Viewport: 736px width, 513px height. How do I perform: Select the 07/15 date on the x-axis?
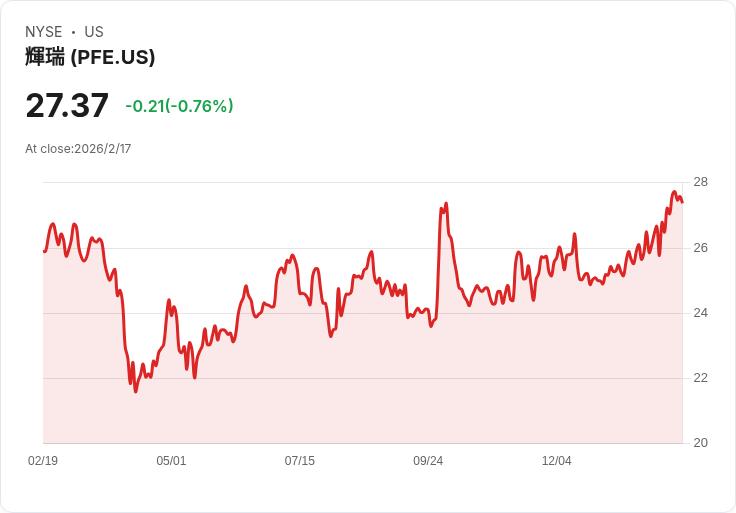[x=299, y=461]
